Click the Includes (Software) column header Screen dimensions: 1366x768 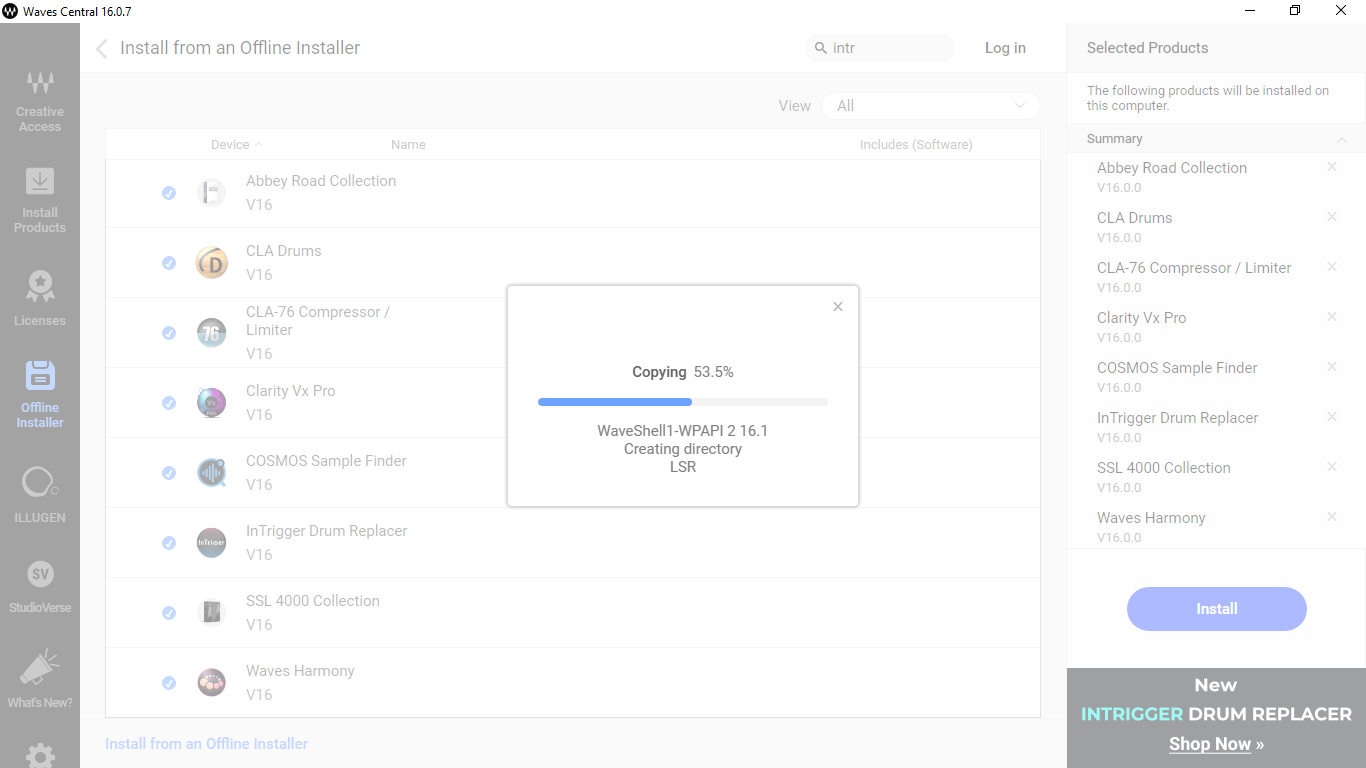pyautogui.click(x=916, y=145)
